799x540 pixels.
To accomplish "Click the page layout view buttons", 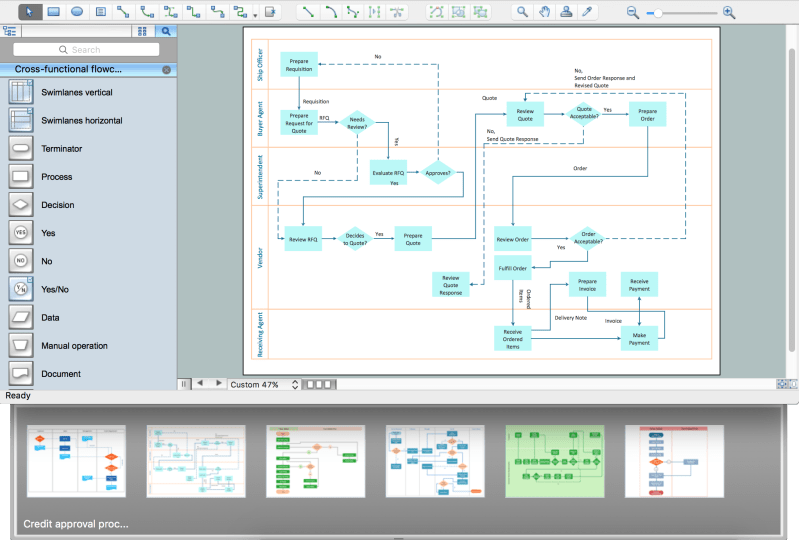I will 319,385.
